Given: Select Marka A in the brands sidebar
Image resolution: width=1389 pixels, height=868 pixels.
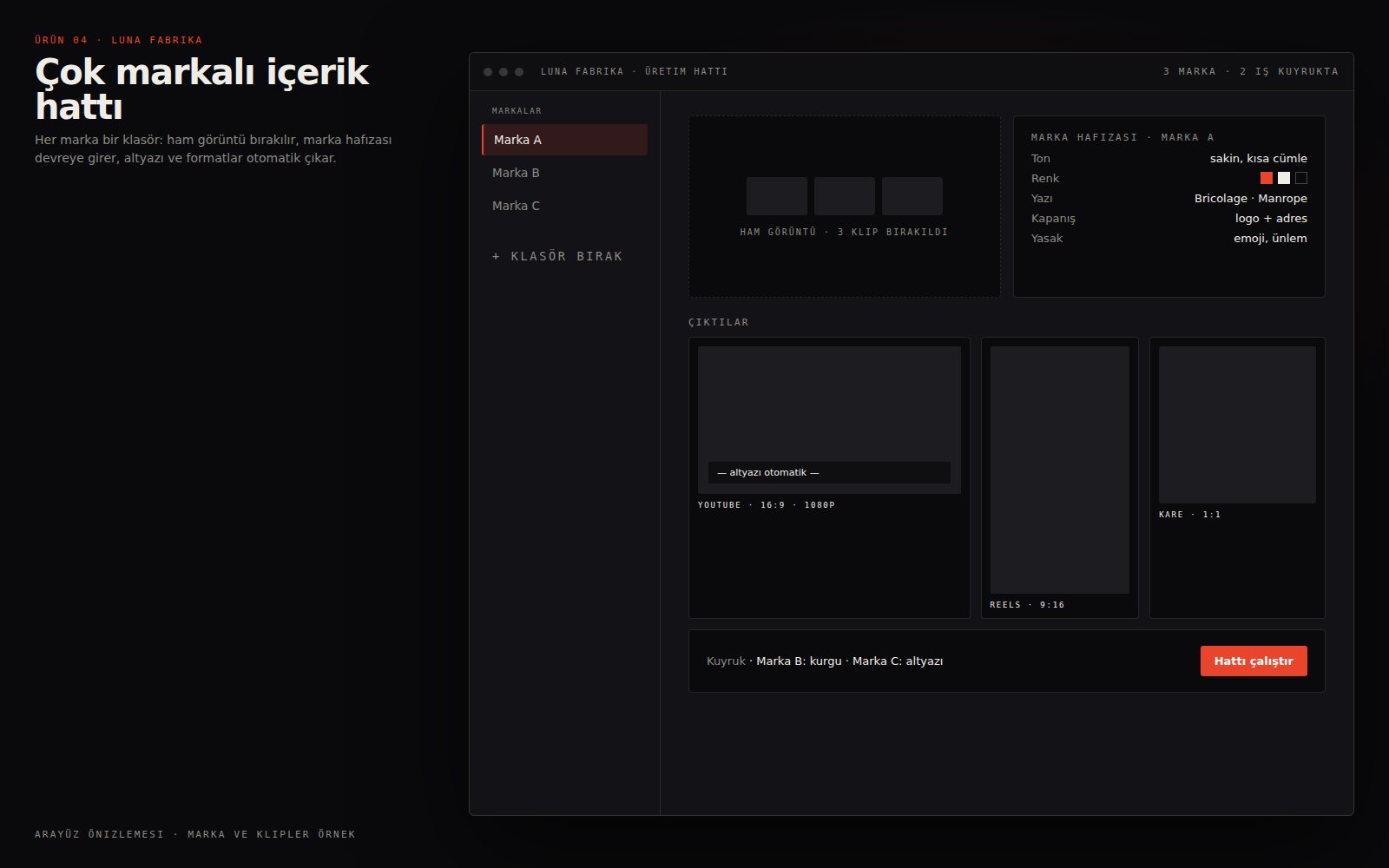Looking at the screenshot, I should click(564, 140).
